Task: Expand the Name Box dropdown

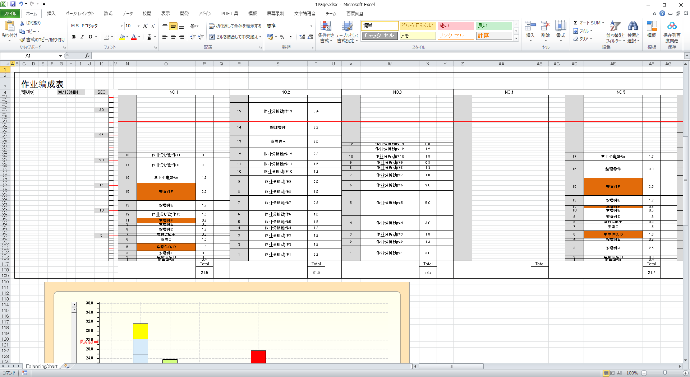Action: (x=60, y=55)
